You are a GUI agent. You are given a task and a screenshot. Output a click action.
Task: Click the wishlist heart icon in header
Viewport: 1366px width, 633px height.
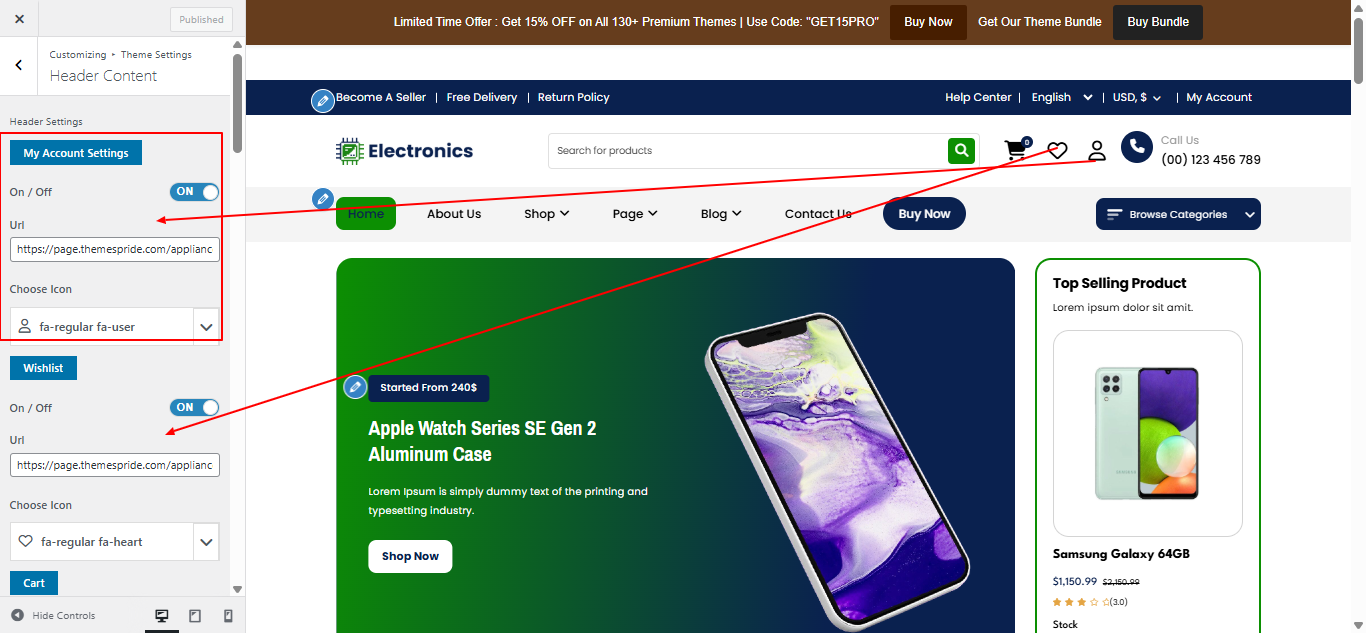pyautogui.click(x=1057, y=151)
